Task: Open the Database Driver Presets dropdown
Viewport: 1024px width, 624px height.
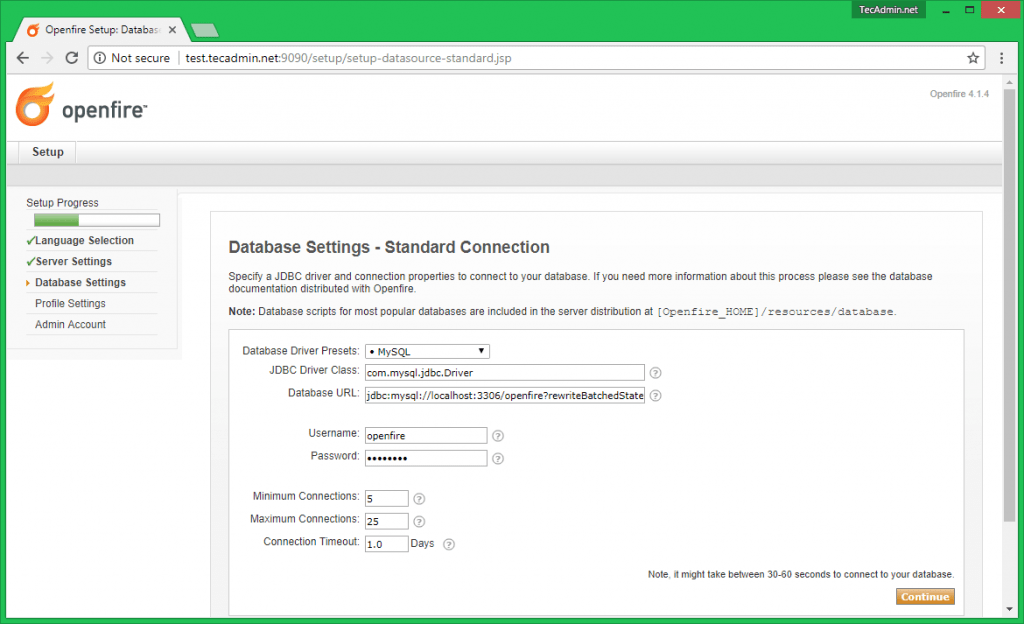Action: pos(427,351)
